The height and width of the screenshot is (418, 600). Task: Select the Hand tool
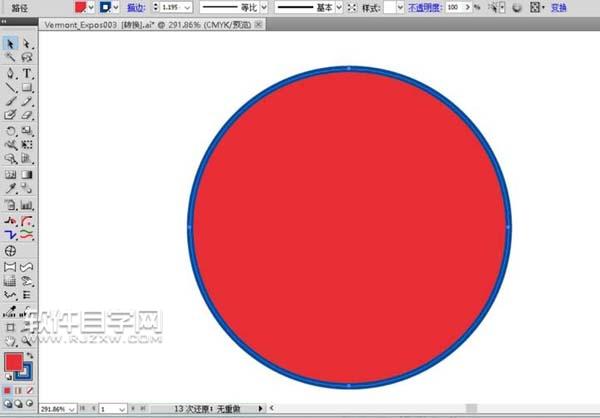click(10, 341)
